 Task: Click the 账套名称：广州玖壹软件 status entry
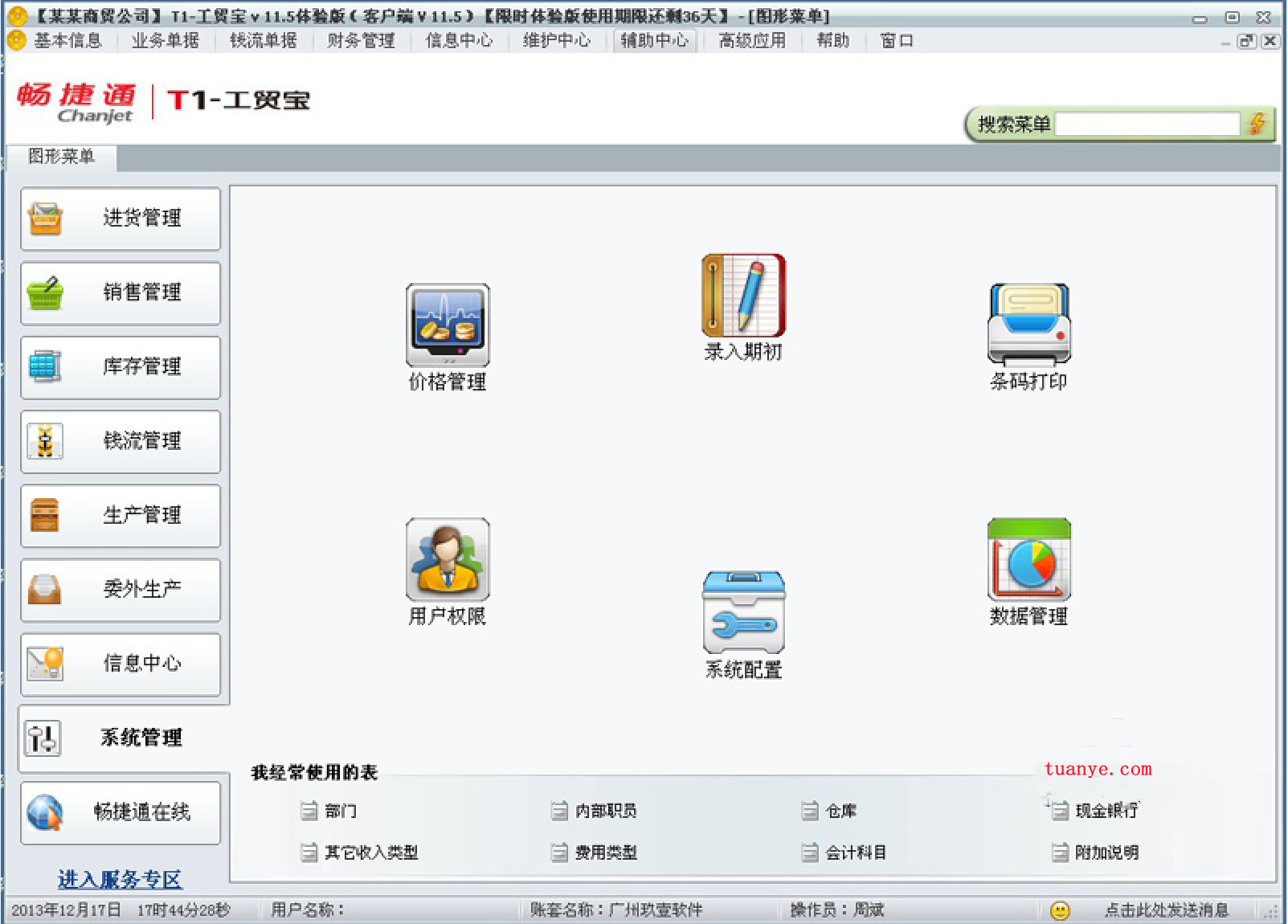[616, 910]
